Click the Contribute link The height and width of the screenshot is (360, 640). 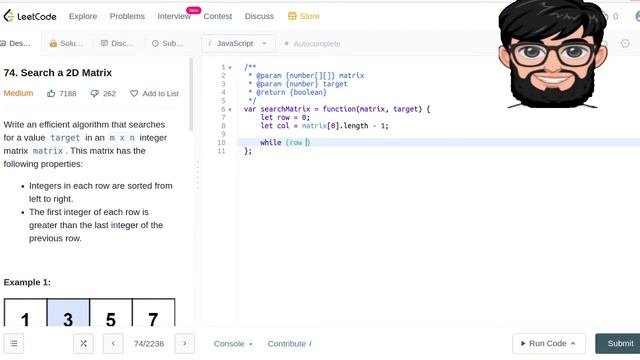[x=289, y=344]
